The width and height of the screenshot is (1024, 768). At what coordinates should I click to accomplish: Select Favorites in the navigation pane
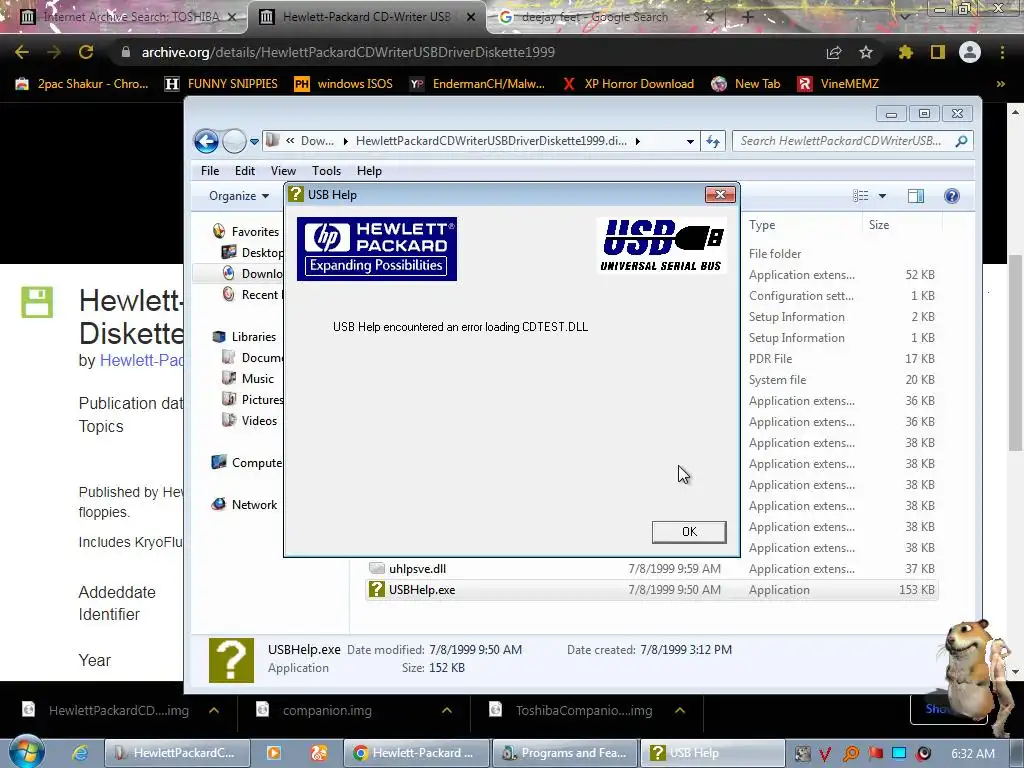246,231
